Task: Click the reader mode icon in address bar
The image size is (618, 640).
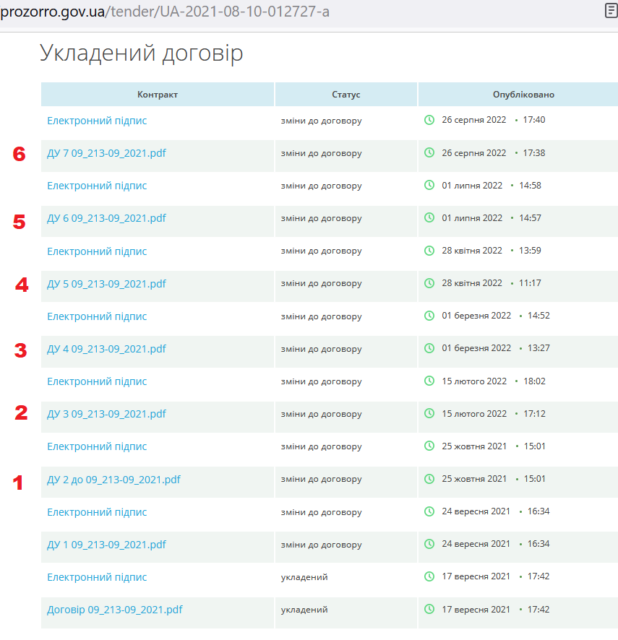Action: click(610, 11)
